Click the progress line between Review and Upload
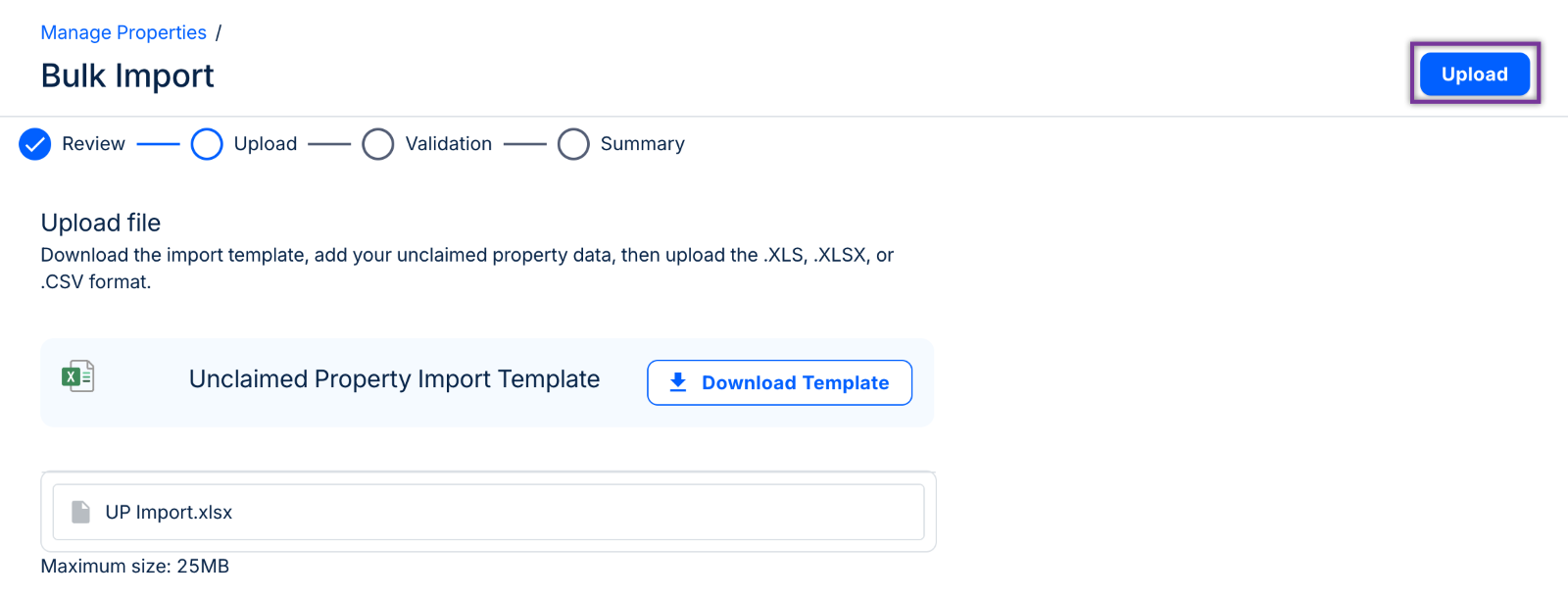Screen dimensions: 1568x597 [159, 144]
